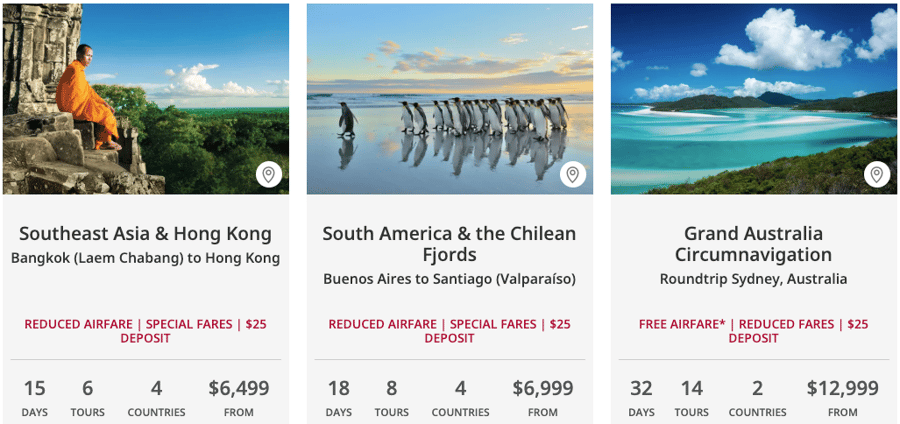Click the 14 Tours figure
Screen dimensions: 900x424
click(x=692, y=396)
